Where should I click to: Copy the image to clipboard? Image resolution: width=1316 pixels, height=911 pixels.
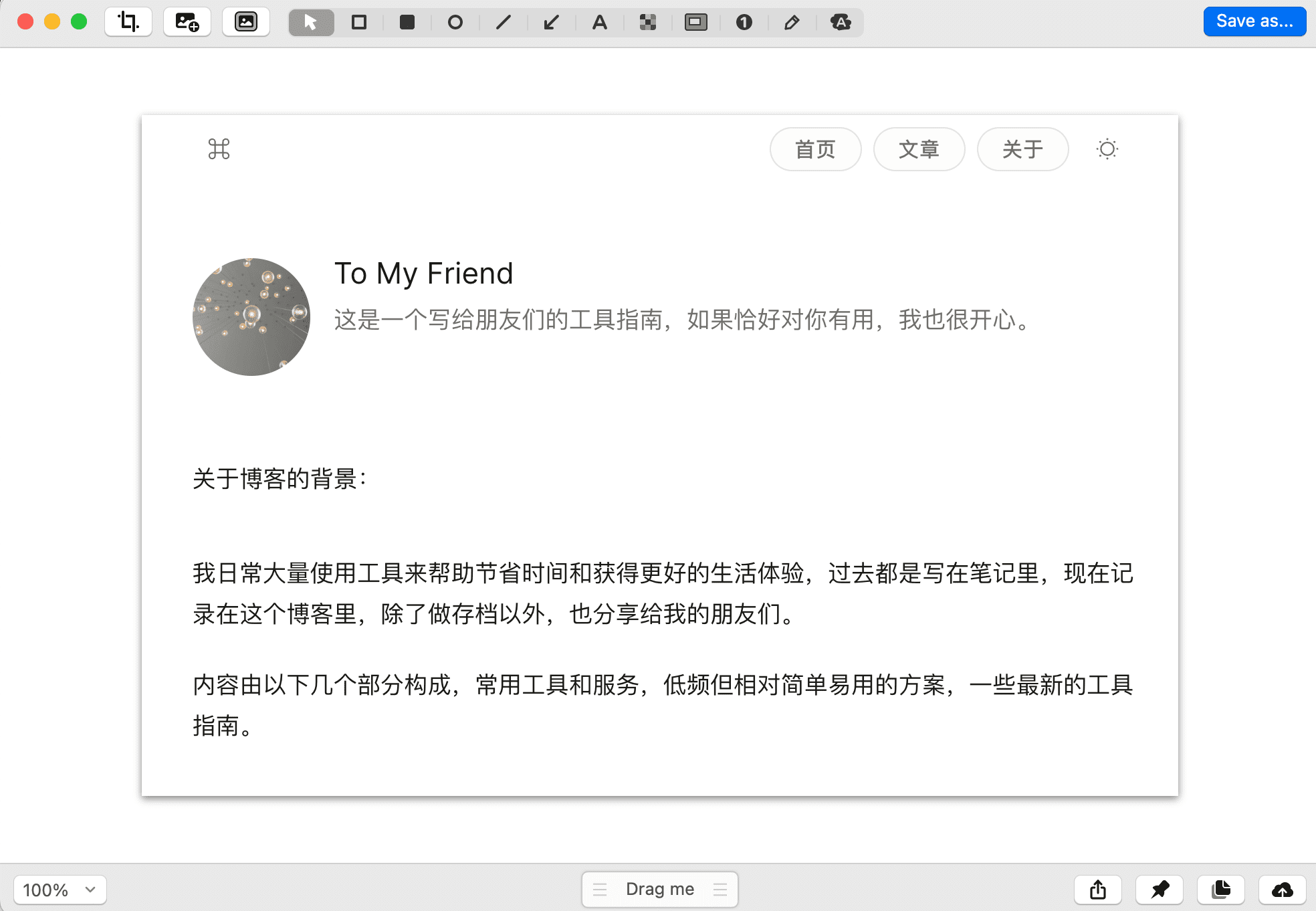click(1221, 890)
